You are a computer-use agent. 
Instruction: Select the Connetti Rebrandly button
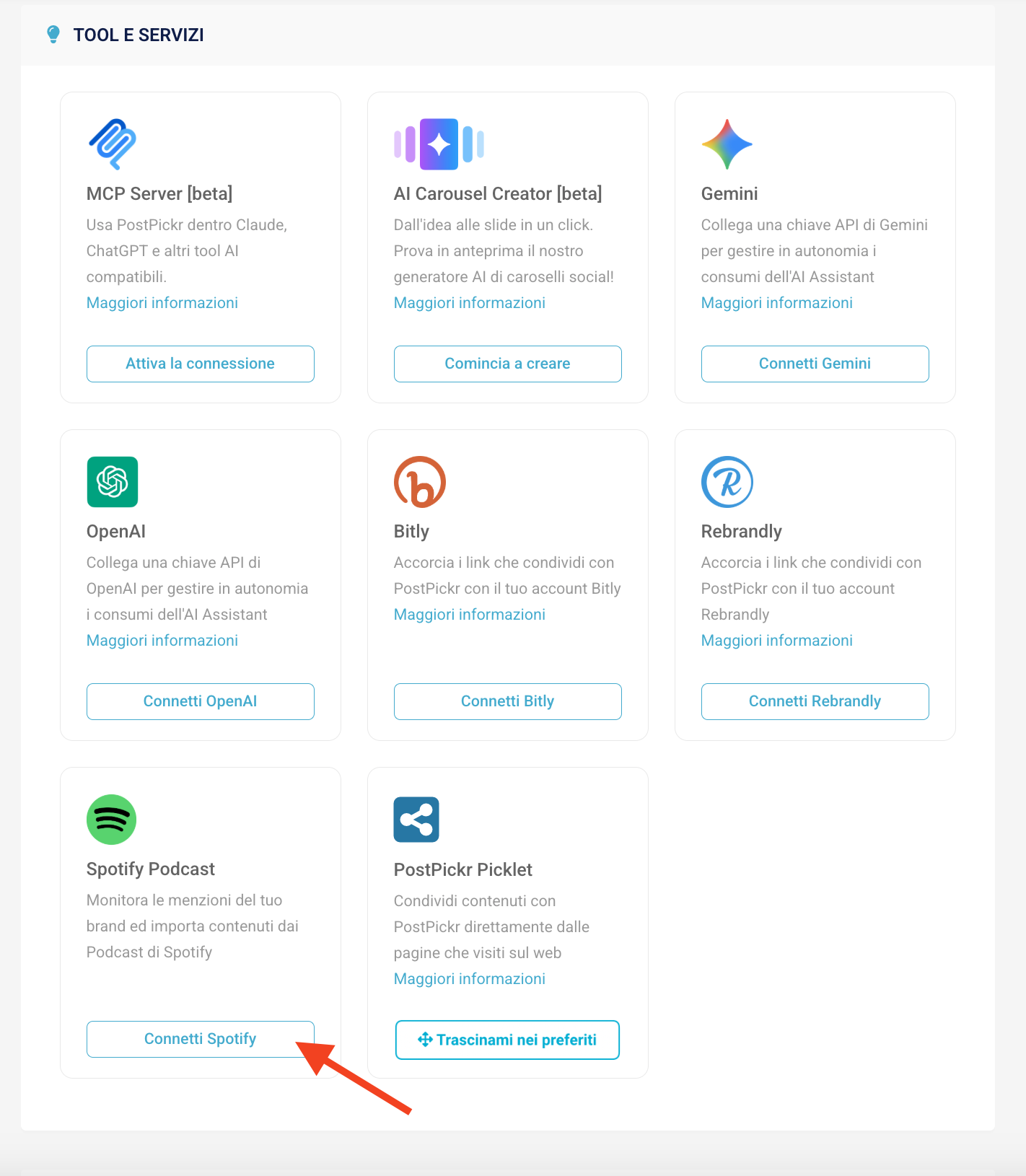point(815,701)
